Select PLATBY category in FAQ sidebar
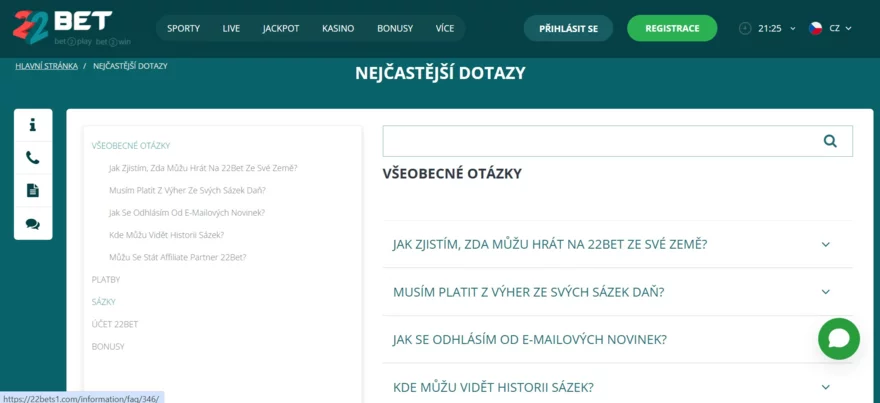880x403 pixels. pos(106,280)
